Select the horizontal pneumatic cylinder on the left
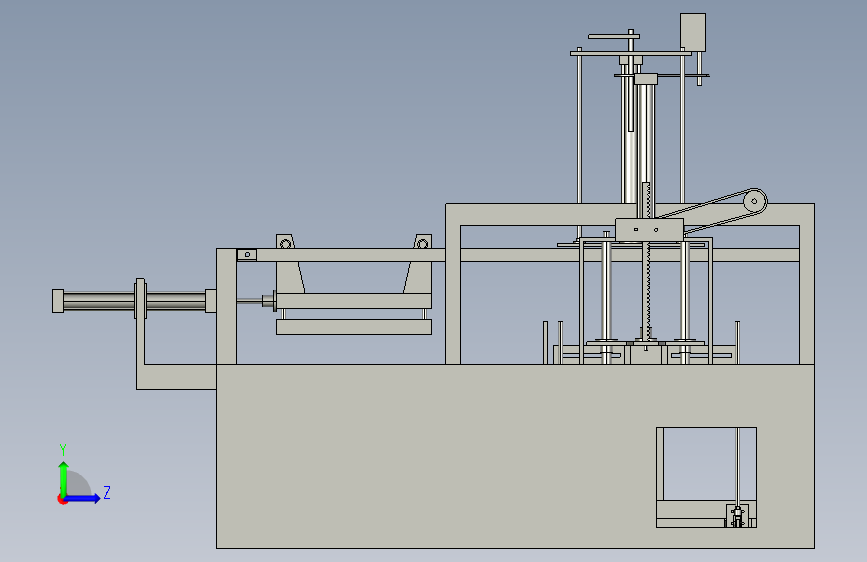 (134, 301)
